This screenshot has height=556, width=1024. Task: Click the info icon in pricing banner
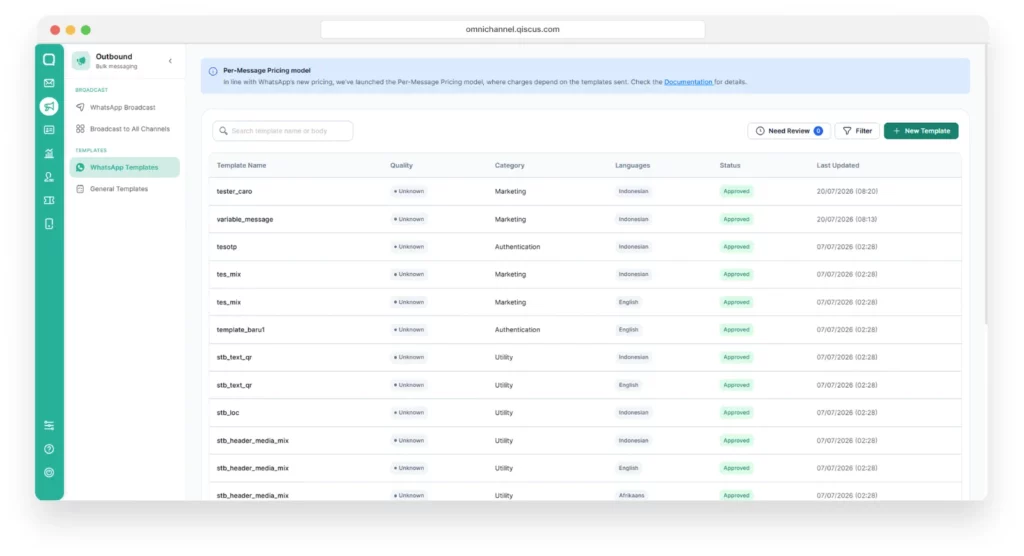click(x=213, y=71)
